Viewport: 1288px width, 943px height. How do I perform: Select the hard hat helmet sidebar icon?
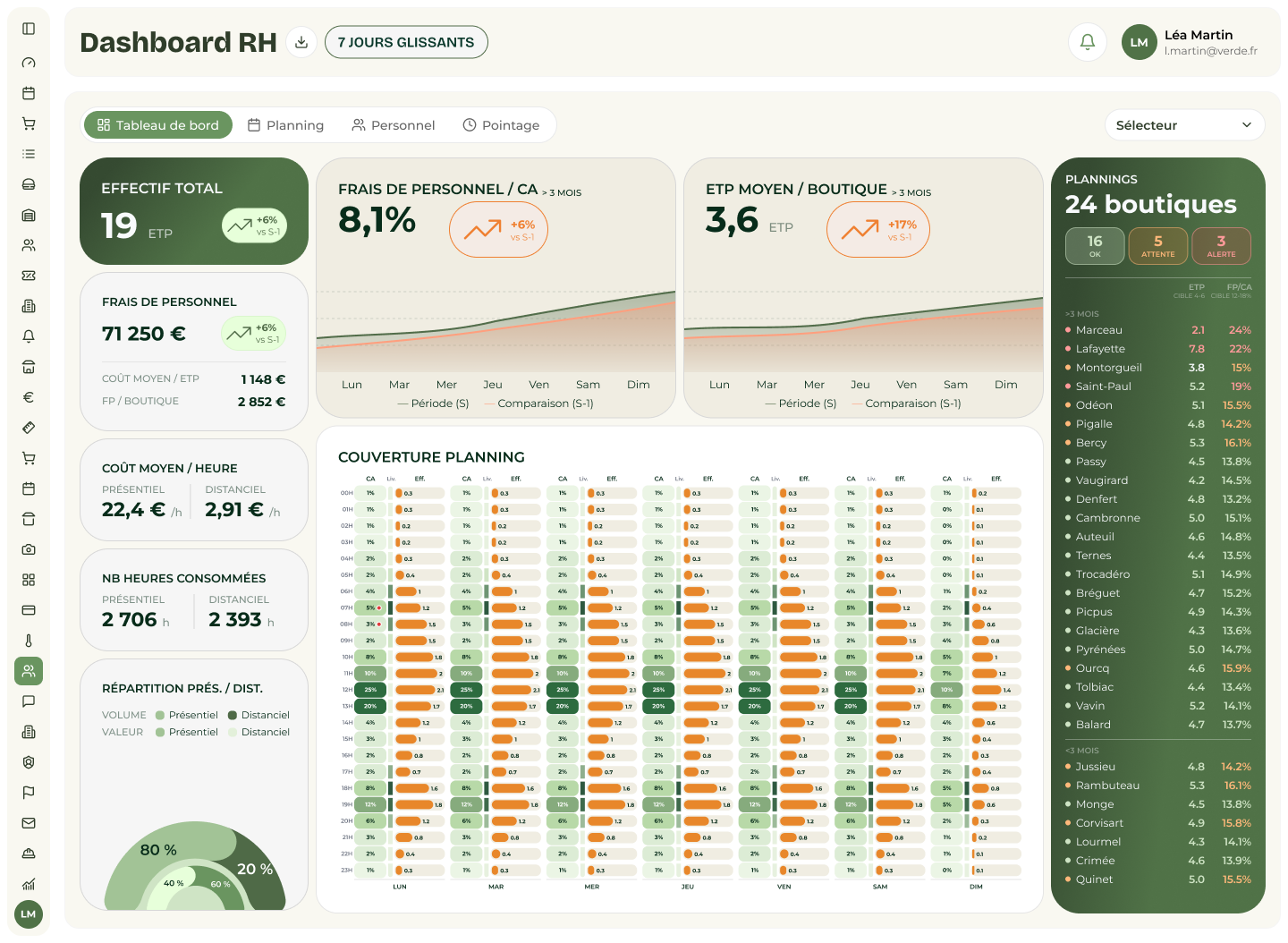click(29, 854)
